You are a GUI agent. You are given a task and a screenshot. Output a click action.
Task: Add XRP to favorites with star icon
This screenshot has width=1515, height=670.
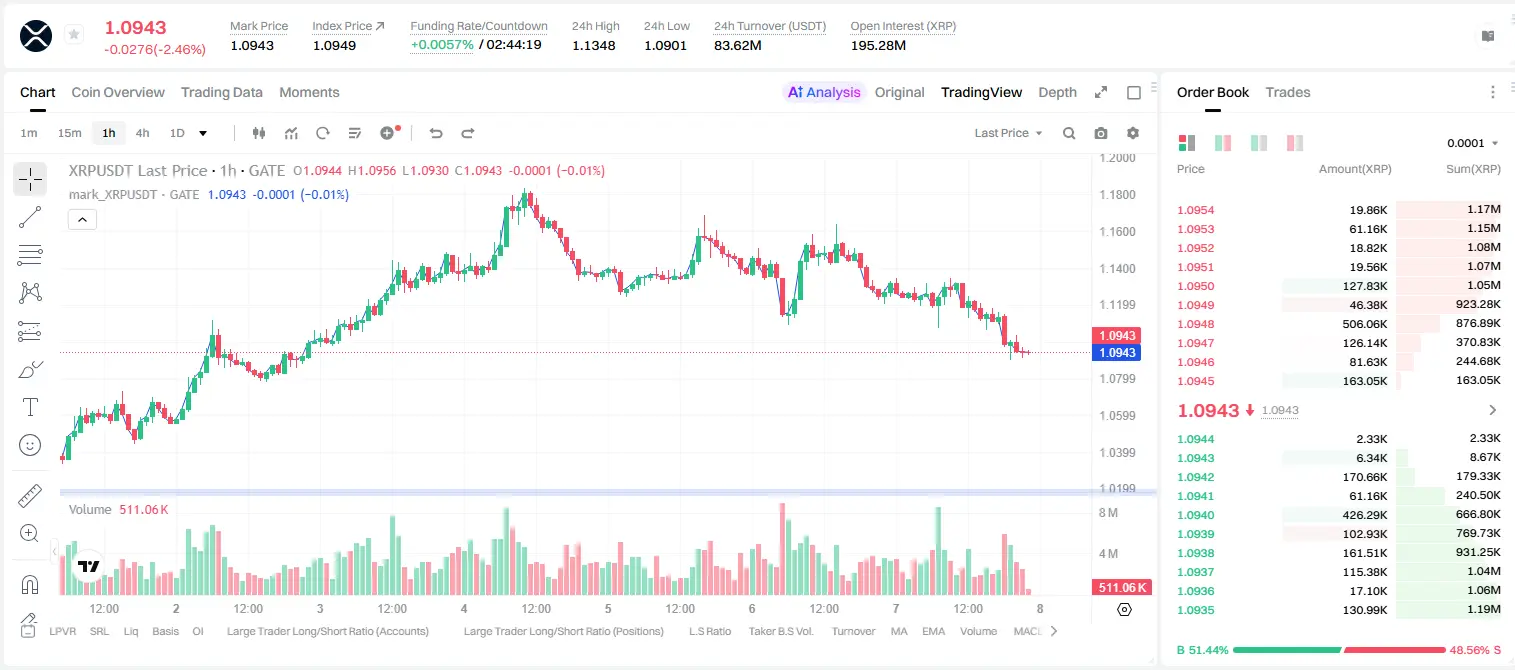(74, 35)
